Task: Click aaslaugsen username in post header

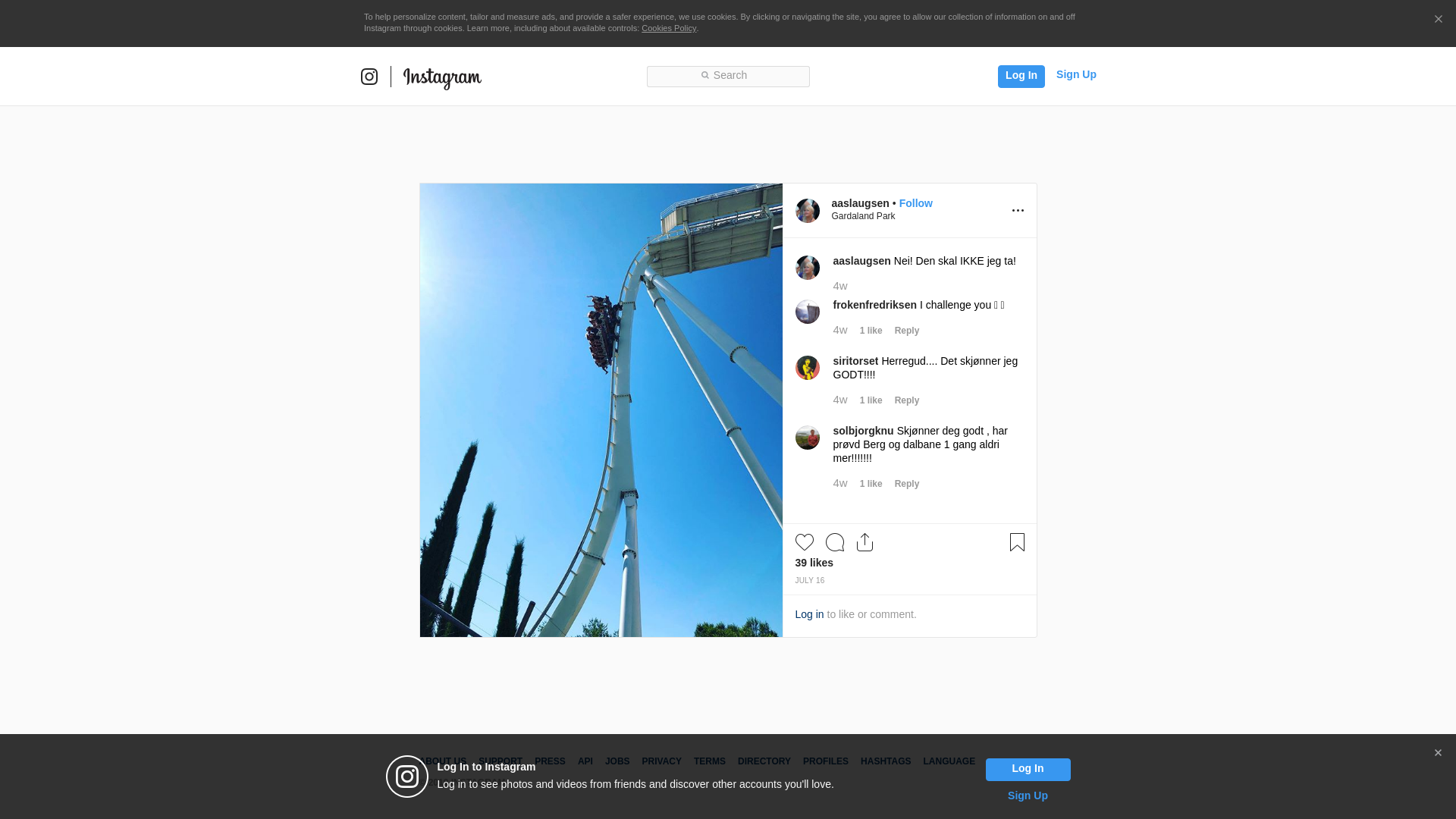Action: pyautogui.click(x=860, y=203)
